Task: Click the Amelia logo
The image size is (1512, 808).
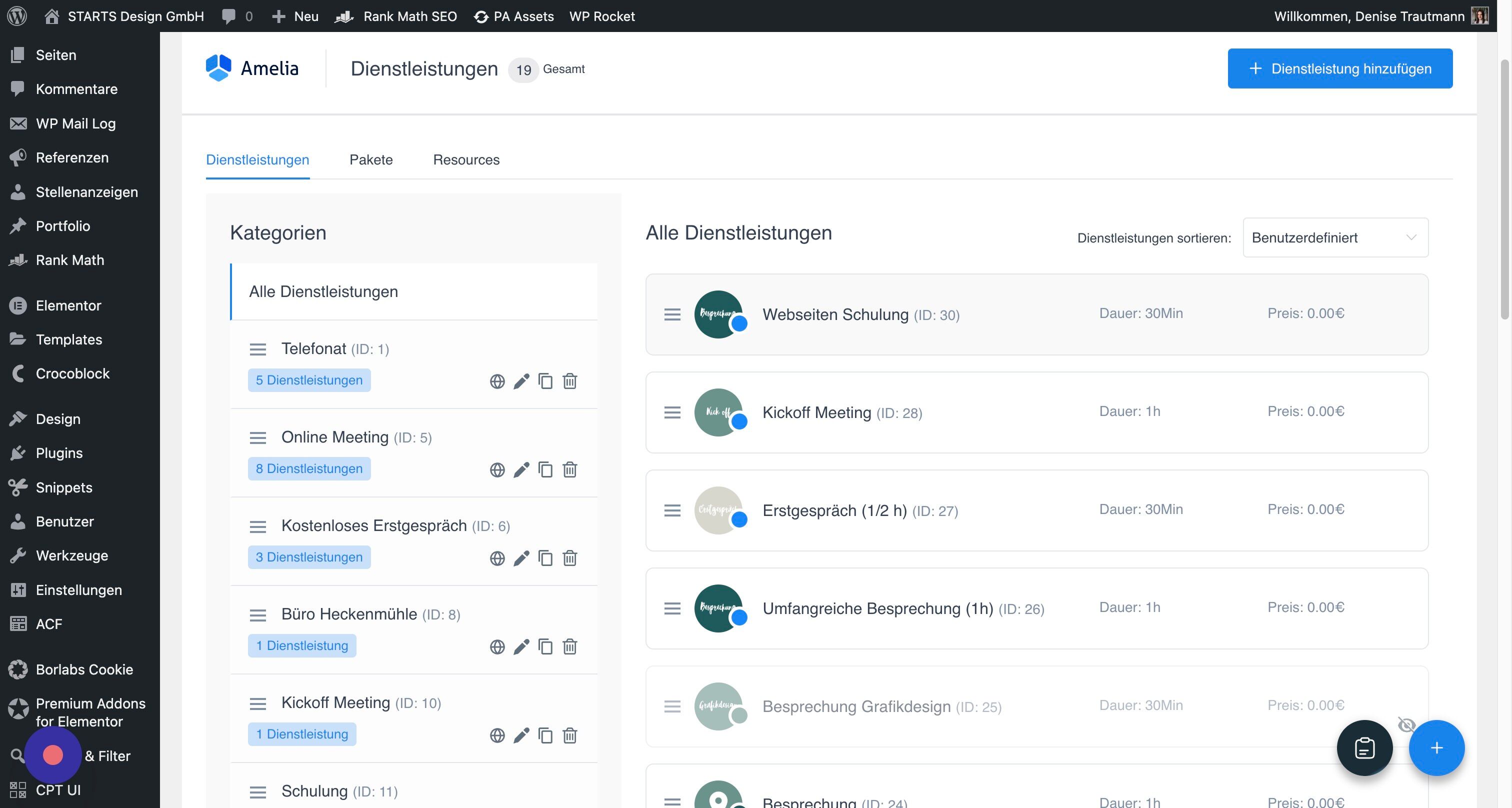Action: click(x=252, y=68)
